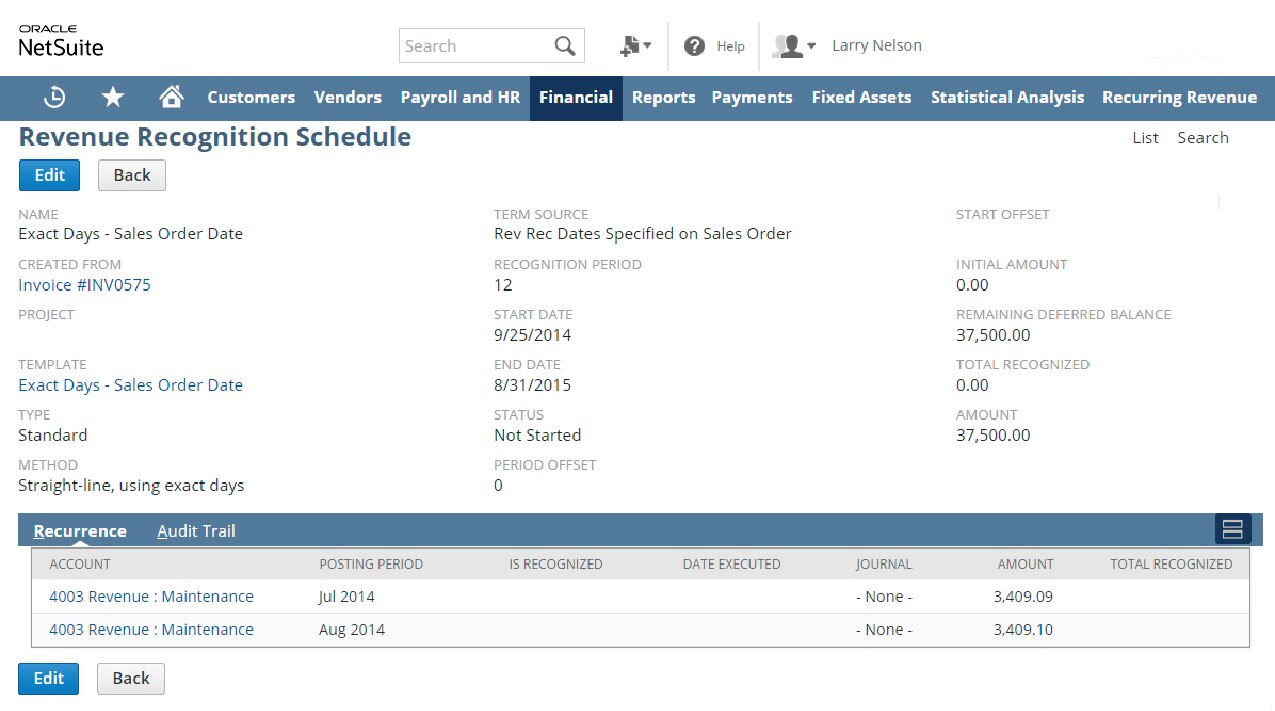Expand the Create New dropdown arrow
Viewport: 1275px width, 711px height.
coord(649,45)
